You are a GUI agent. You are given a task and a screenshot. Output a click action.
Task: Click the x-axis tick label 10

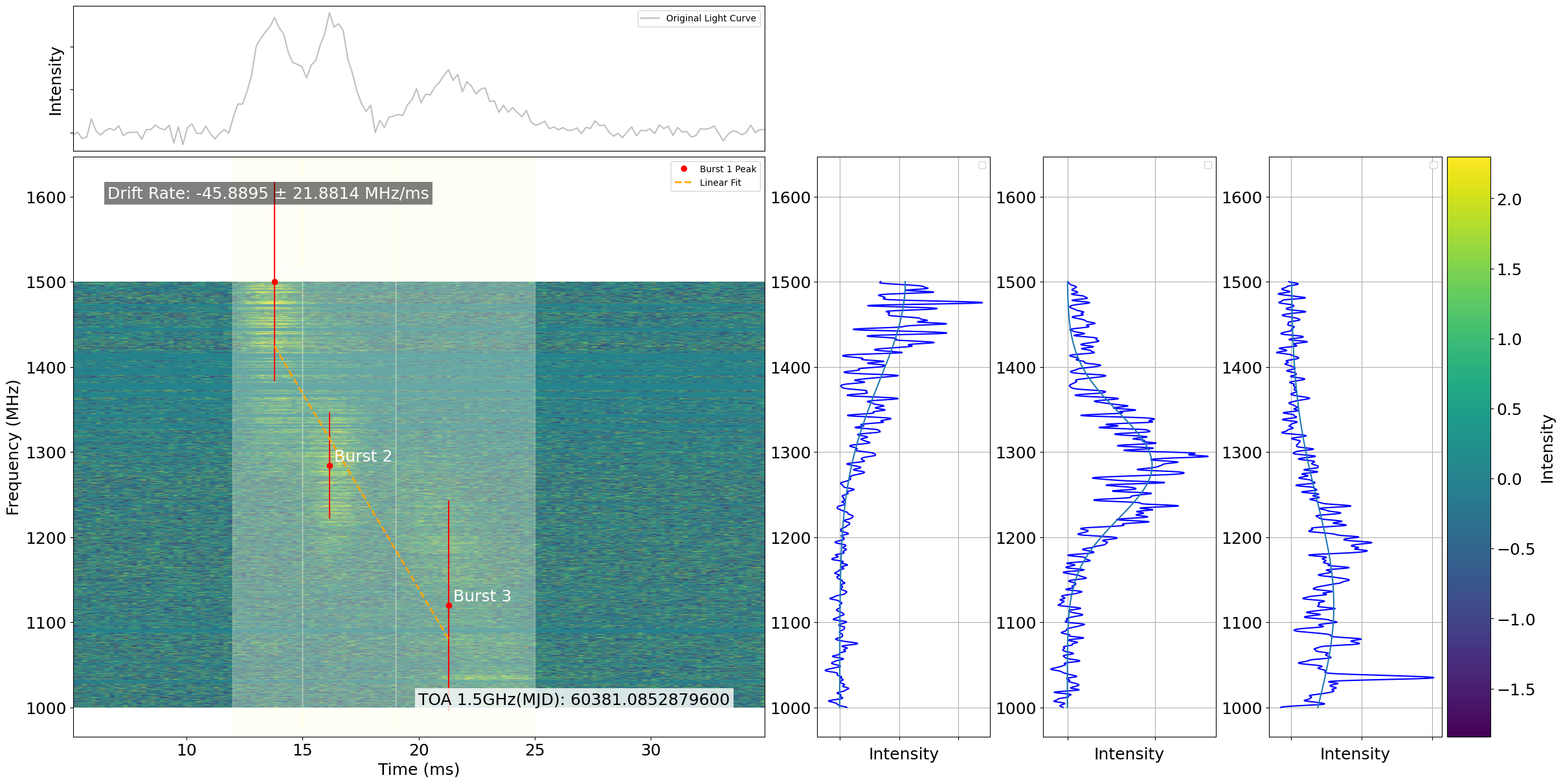pos(186,750)
